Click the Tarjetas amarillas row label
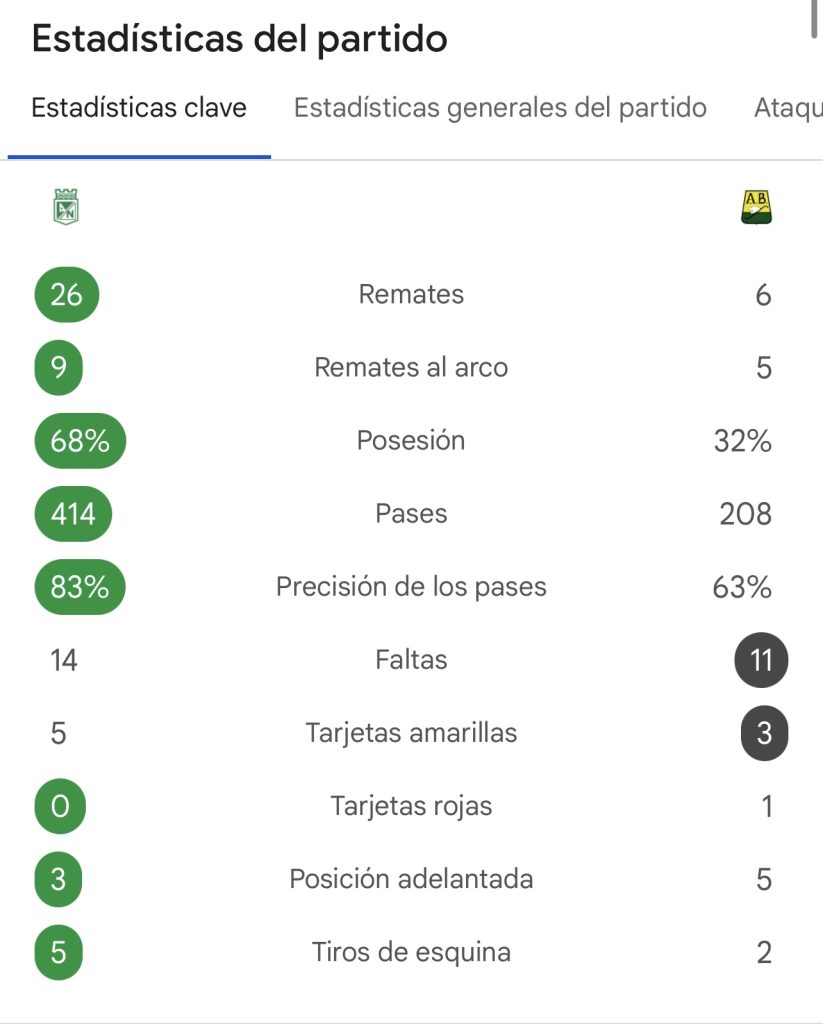The image size is (823, 1024). 411,733
